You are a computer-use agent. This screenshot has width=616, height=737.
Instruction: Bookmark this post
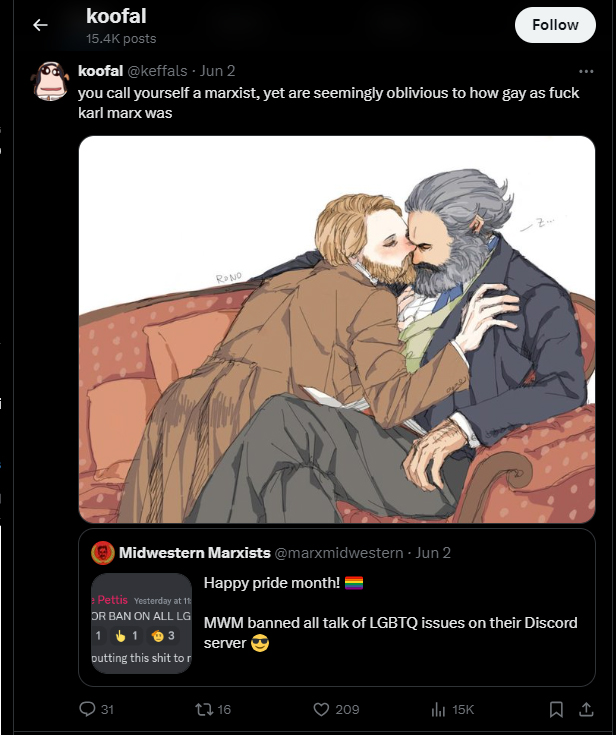coord(556,709)
